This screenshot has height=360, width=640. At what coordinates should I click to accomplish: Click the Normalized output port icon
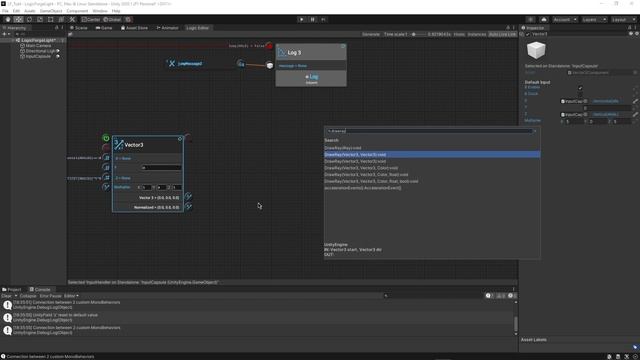click(188, 207)
